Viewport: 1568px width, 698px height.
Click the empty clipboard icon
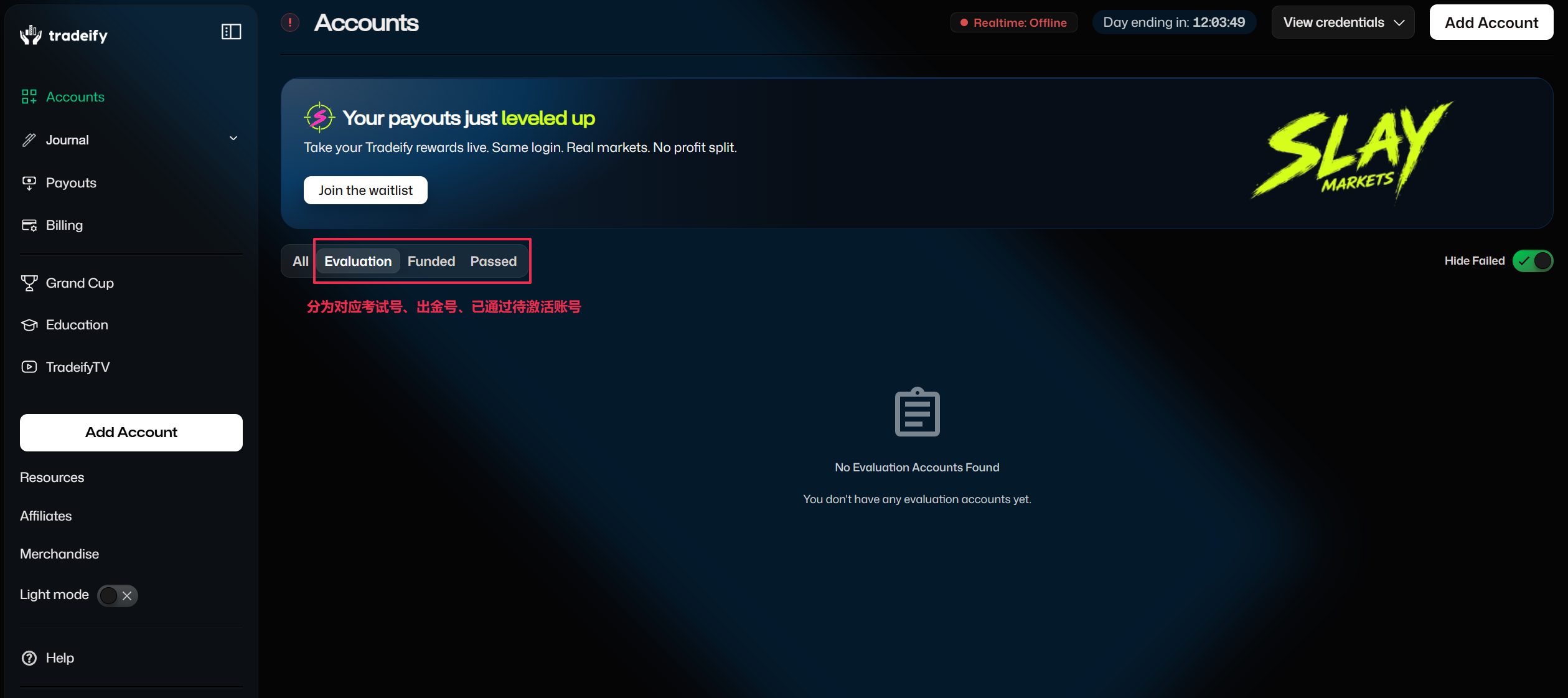coord(918,412)
